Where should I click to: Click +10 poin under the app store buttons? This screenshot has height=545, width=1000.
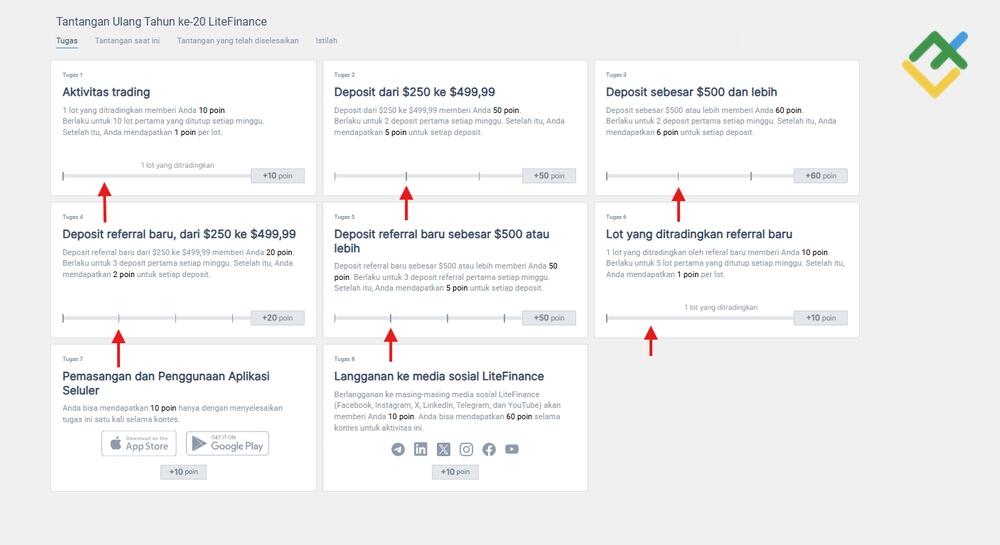[x=184, y=472]
